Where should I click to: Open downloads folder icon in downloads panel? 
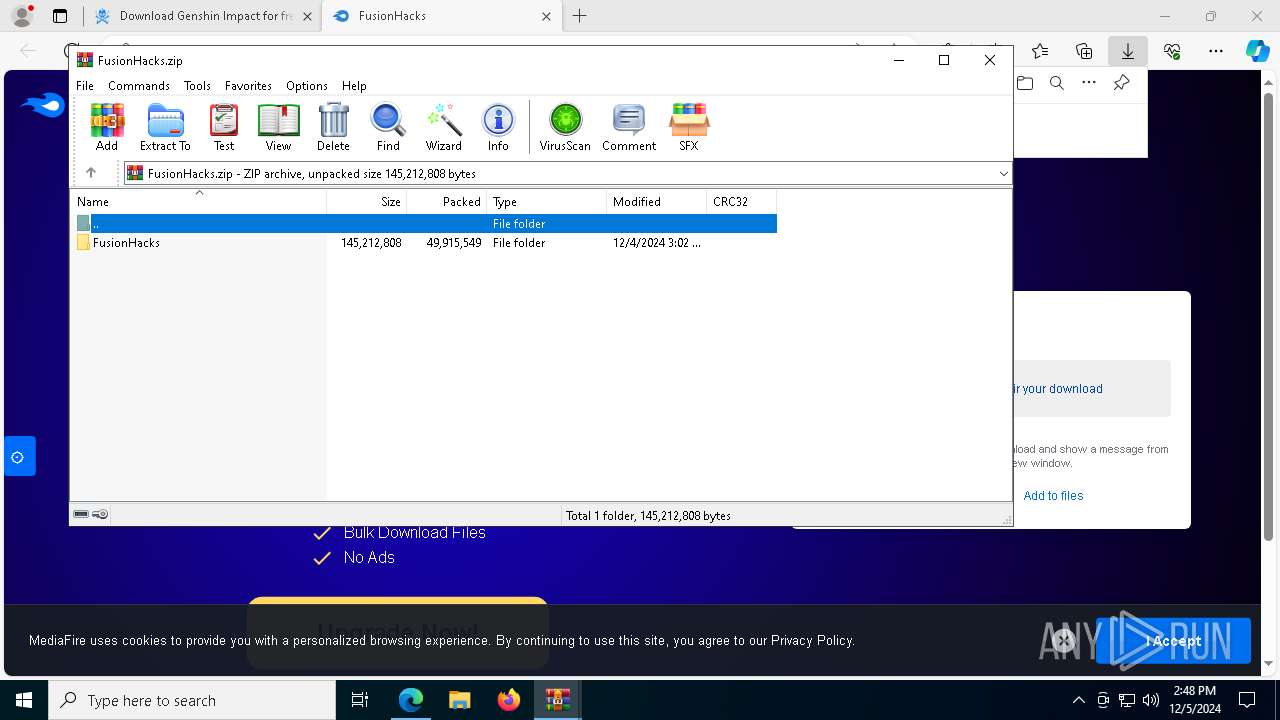point(1025,83)
